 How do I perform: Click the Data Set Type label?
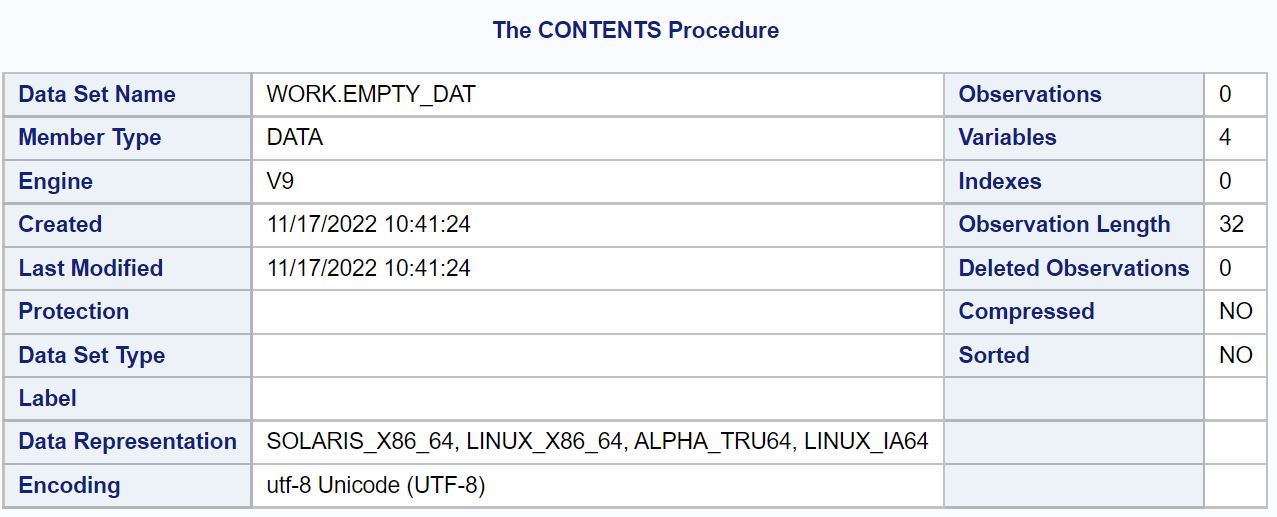92,355
